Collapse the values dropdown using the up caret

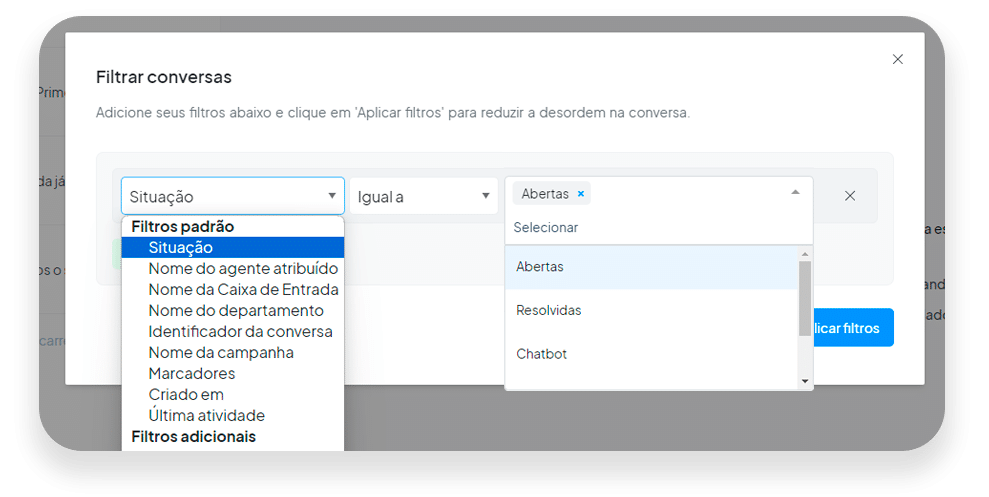pyautogui.click(x=795, y=192)
